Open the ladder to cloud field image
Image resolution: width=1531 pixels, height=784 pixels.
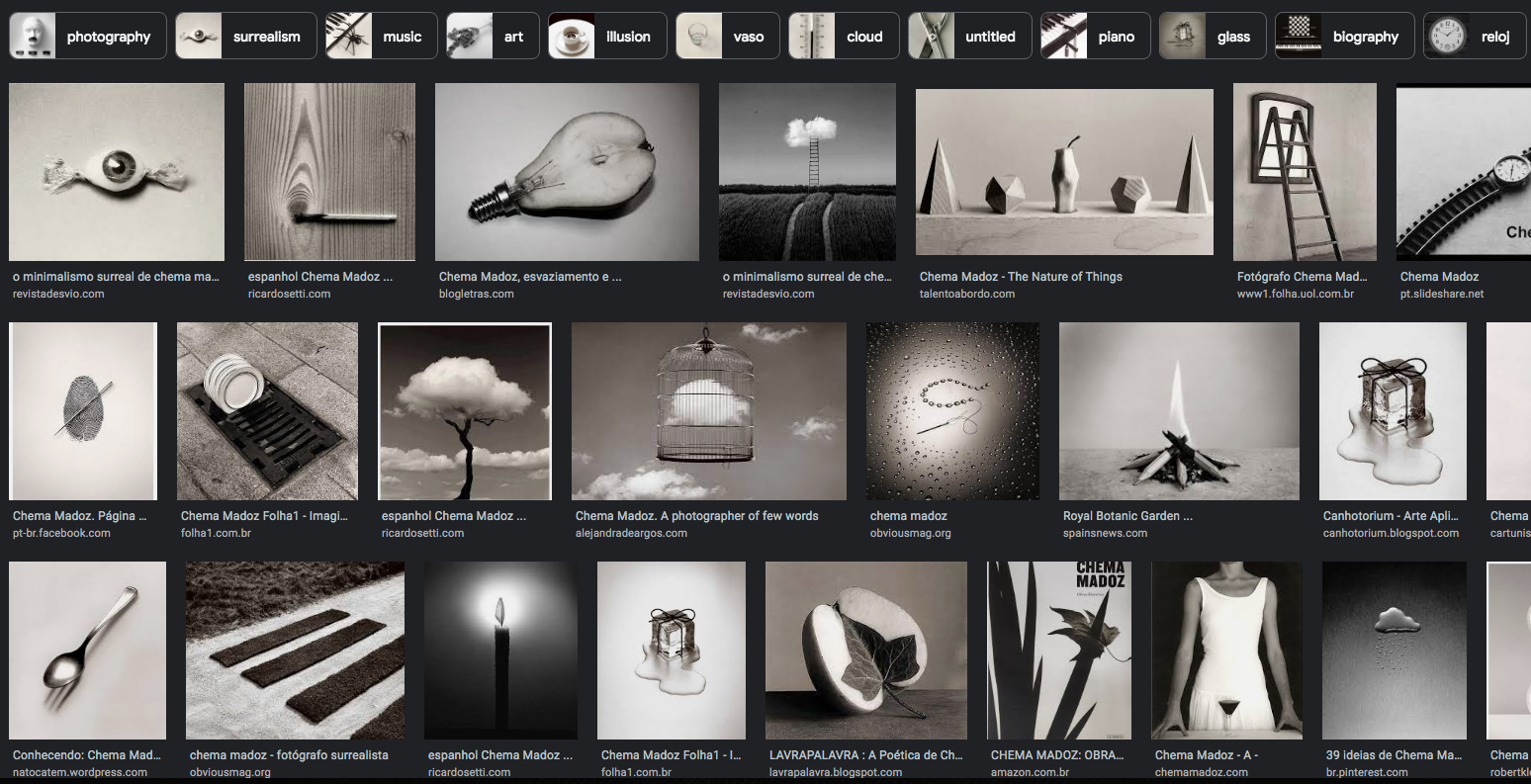(807, 172)
